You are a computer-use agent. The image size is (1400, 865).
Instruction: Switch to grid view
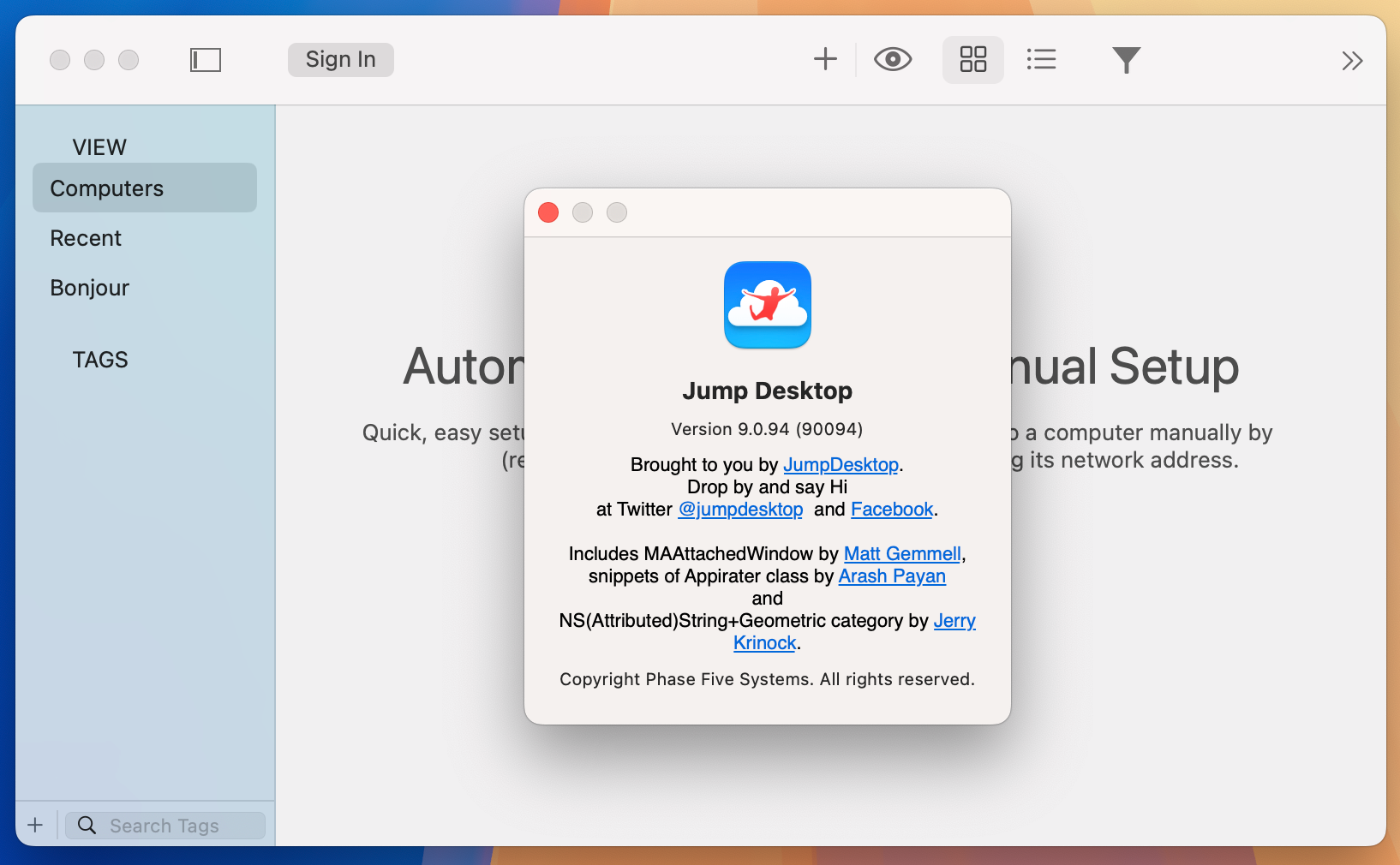point(973,59)
